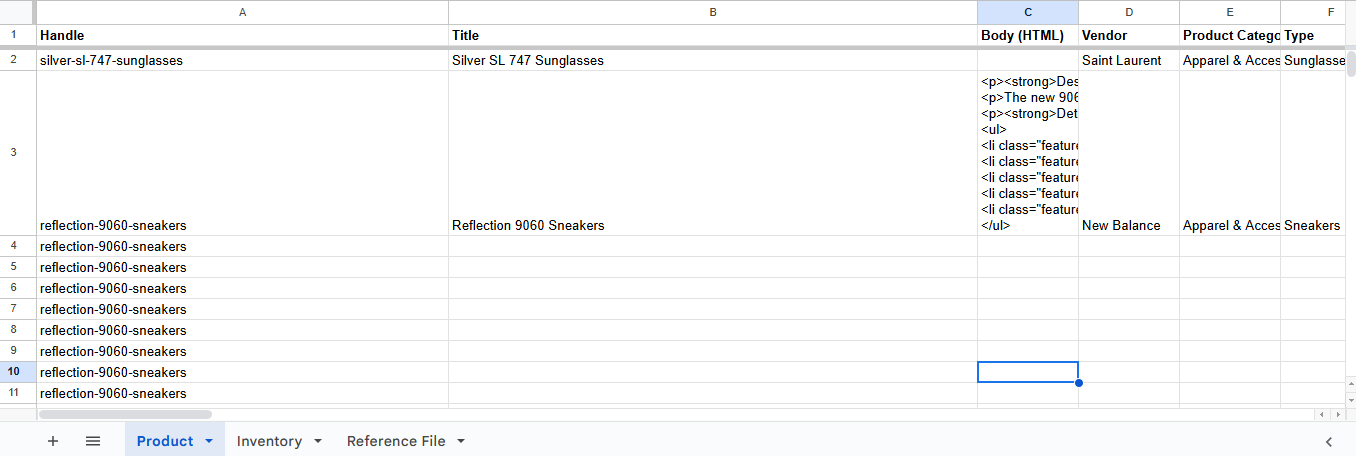Switch to the Reference File tab
This screenshot has height=456, width=1356.
(395, 441)
